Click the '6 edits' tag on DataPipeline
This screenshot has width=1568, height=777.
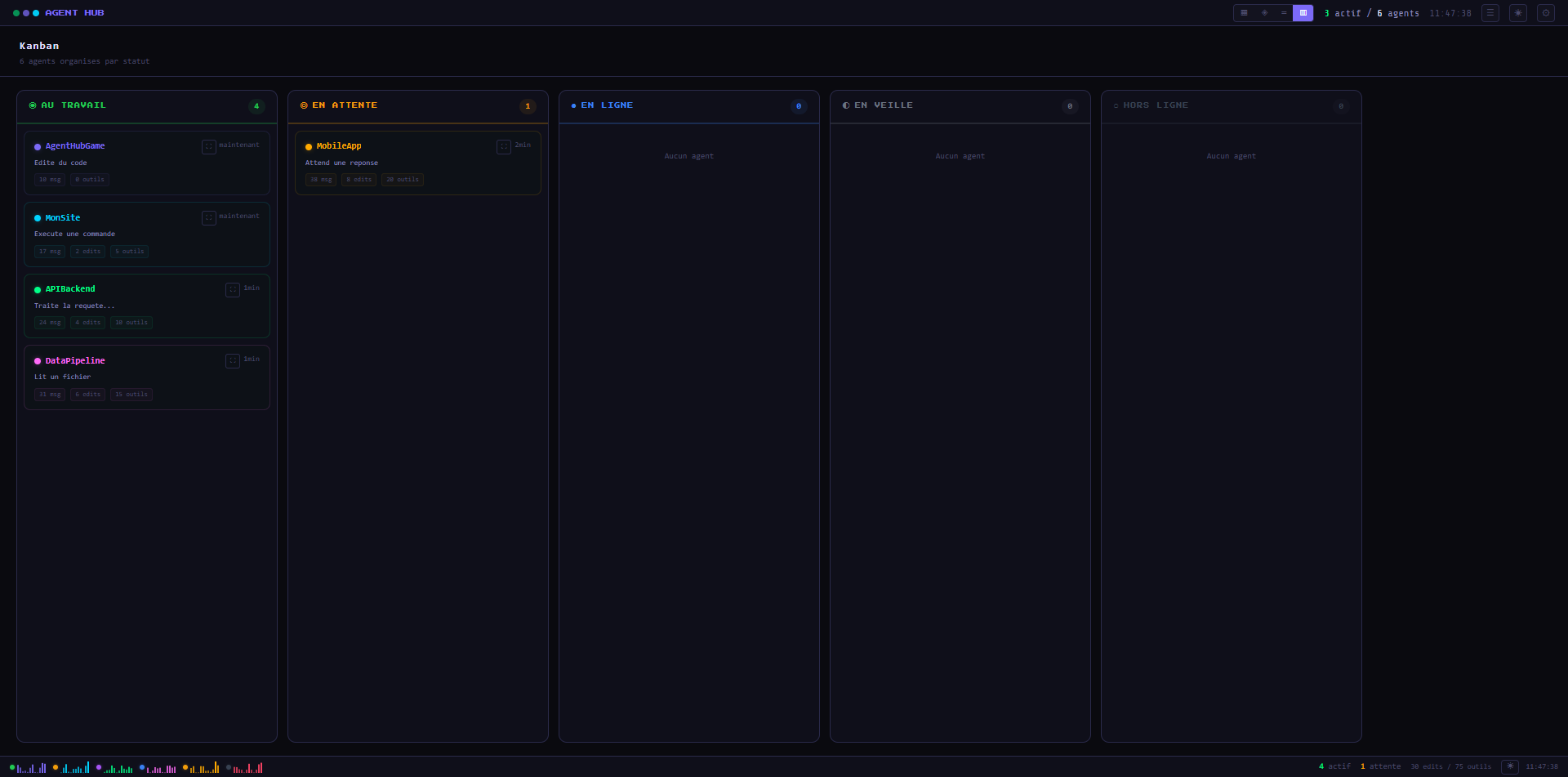click(x=87, y=395)
